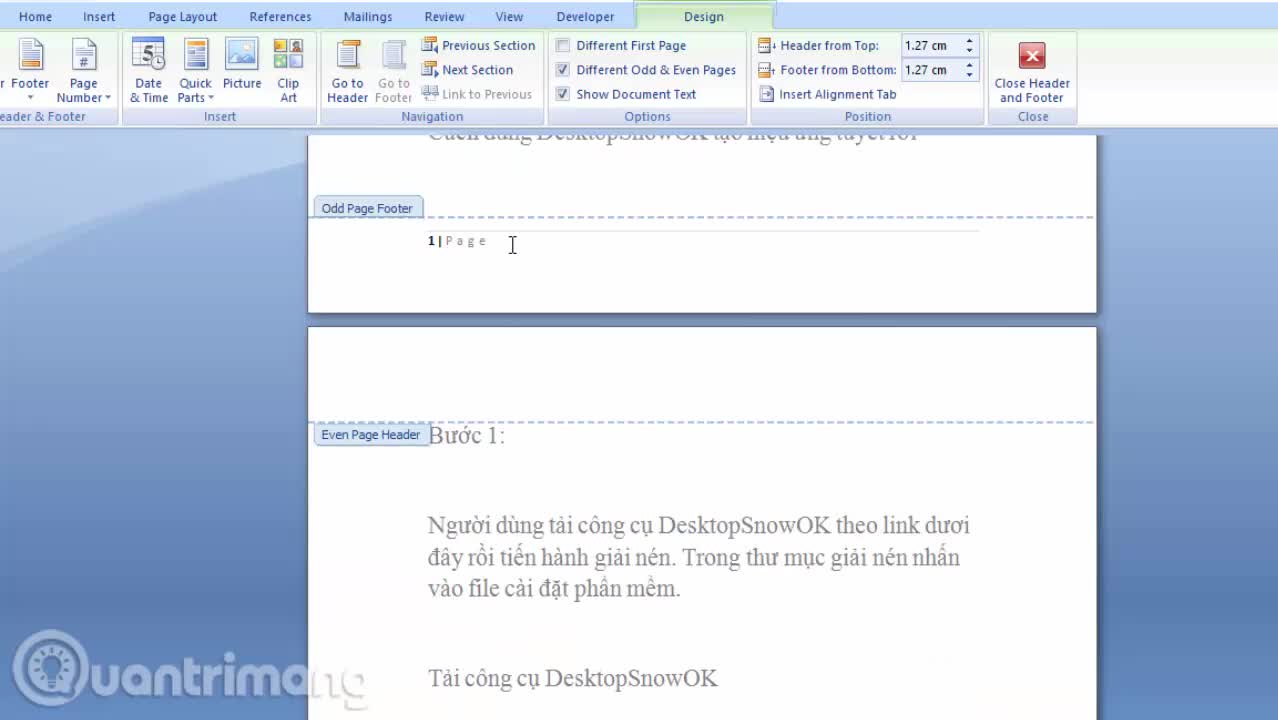Open the Insert tab
This screenshot has width=1278, height=720.
[99, 16]
